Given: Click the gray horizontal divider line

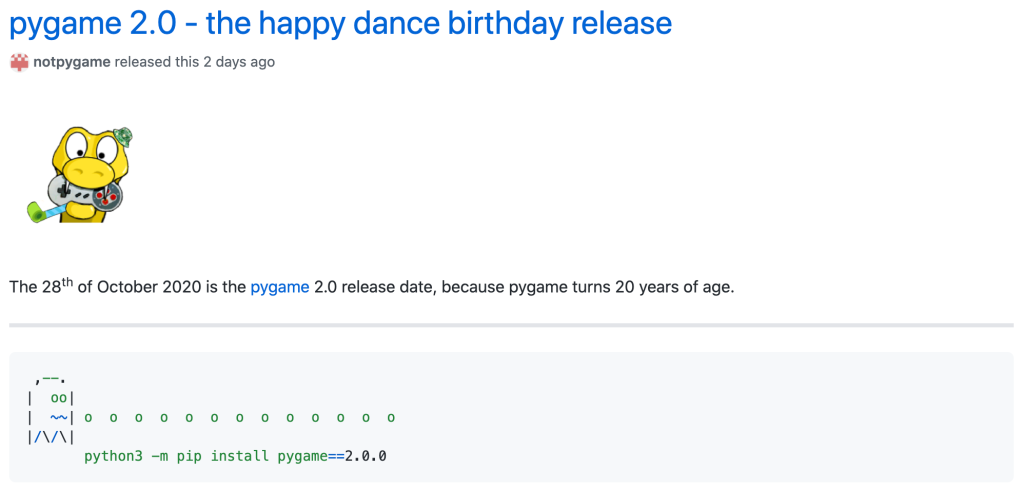Looking at the screenshot, I should [511, 325].
